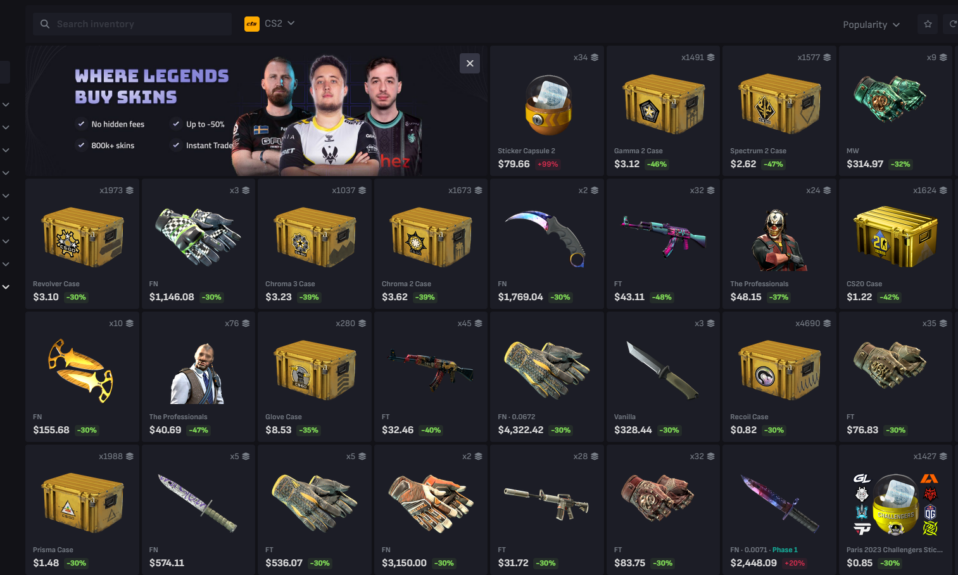
Task: Click the search magnifier icon
Action: pos(45,24)
